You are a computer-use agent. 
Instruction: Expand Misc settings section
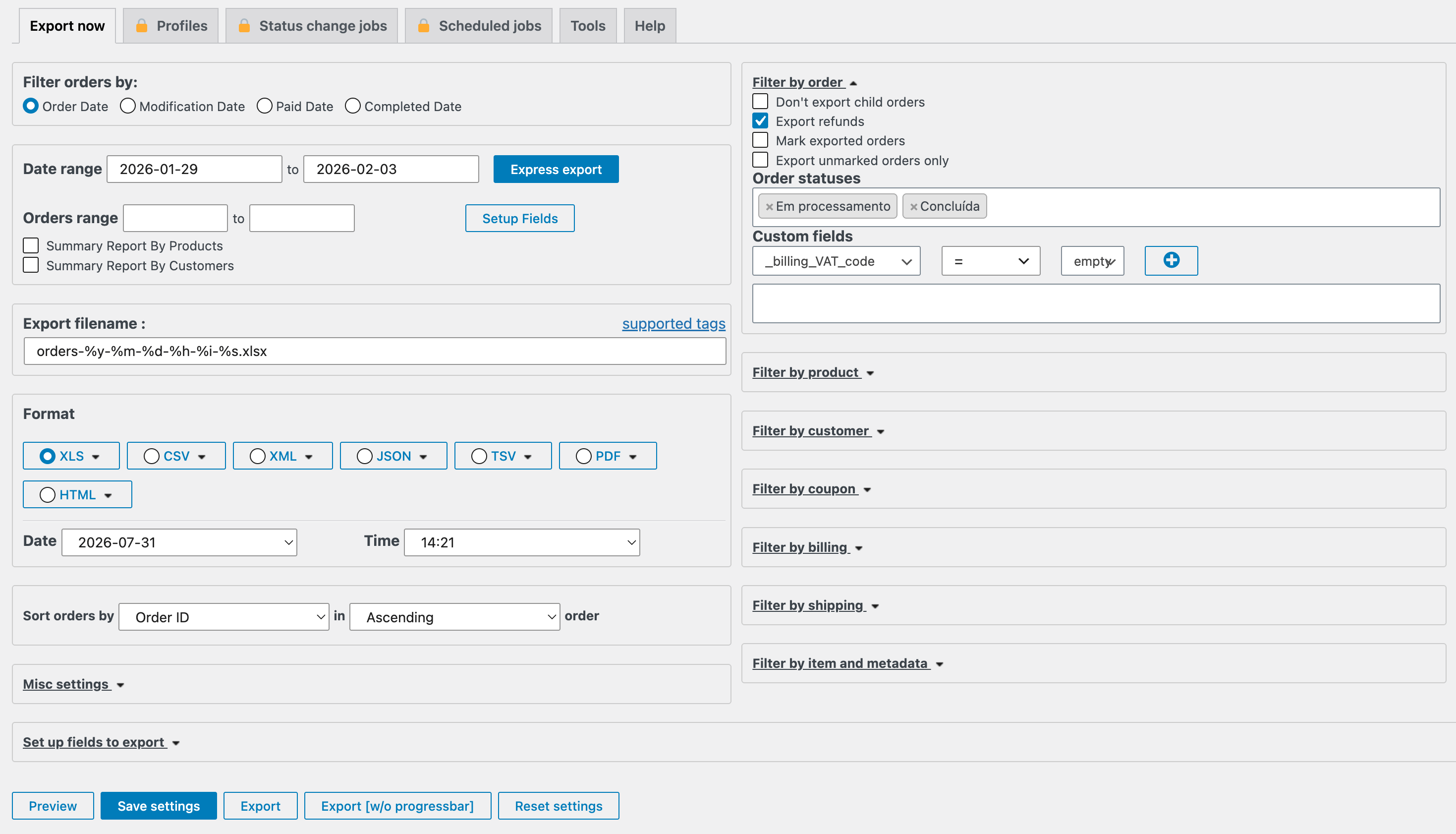[x=73, y=684]
